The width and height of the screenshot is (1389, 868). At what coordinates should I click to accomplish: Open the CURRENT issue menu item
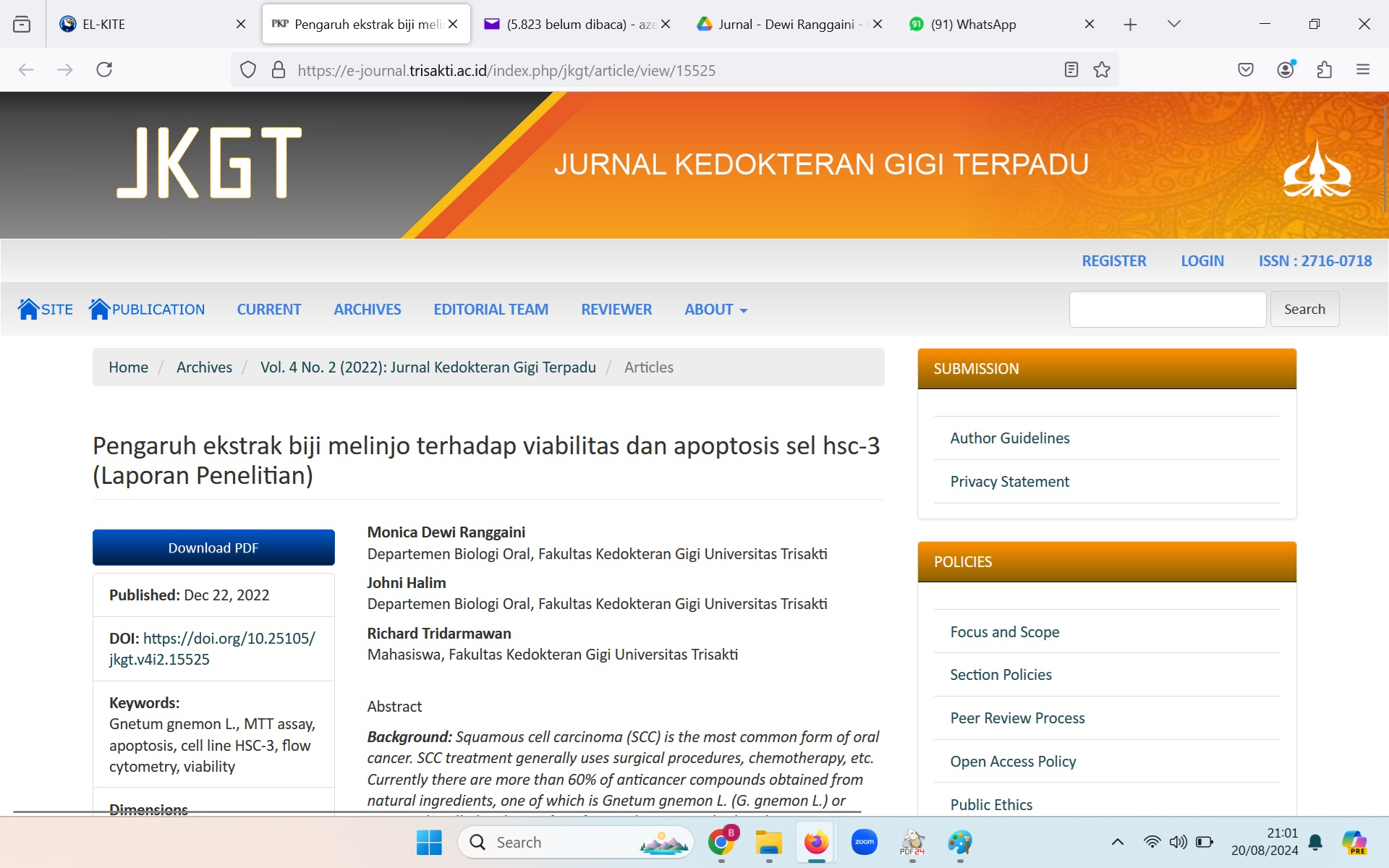click(x=269, y=310)
